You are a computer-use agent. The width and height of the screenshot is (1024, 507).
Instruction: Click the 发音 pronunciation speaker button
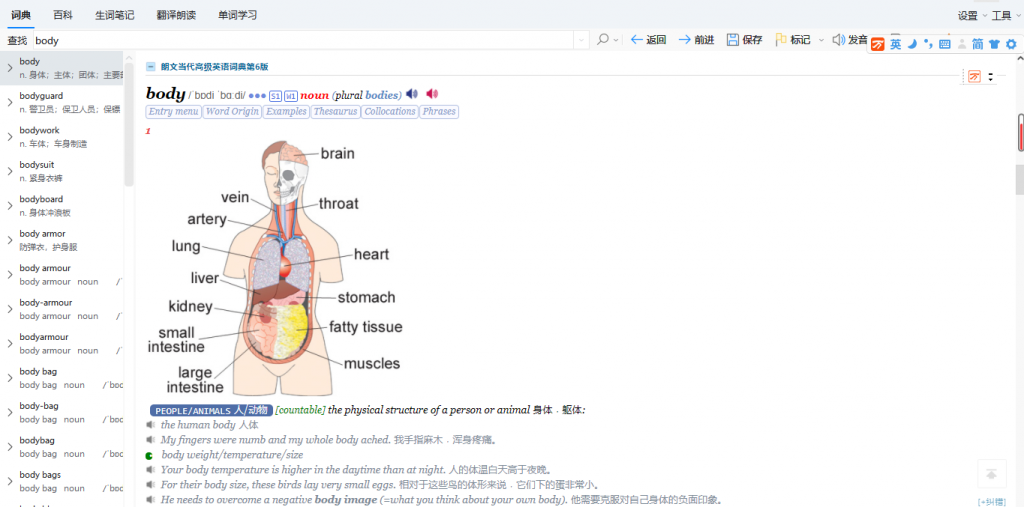coord(850,40)
